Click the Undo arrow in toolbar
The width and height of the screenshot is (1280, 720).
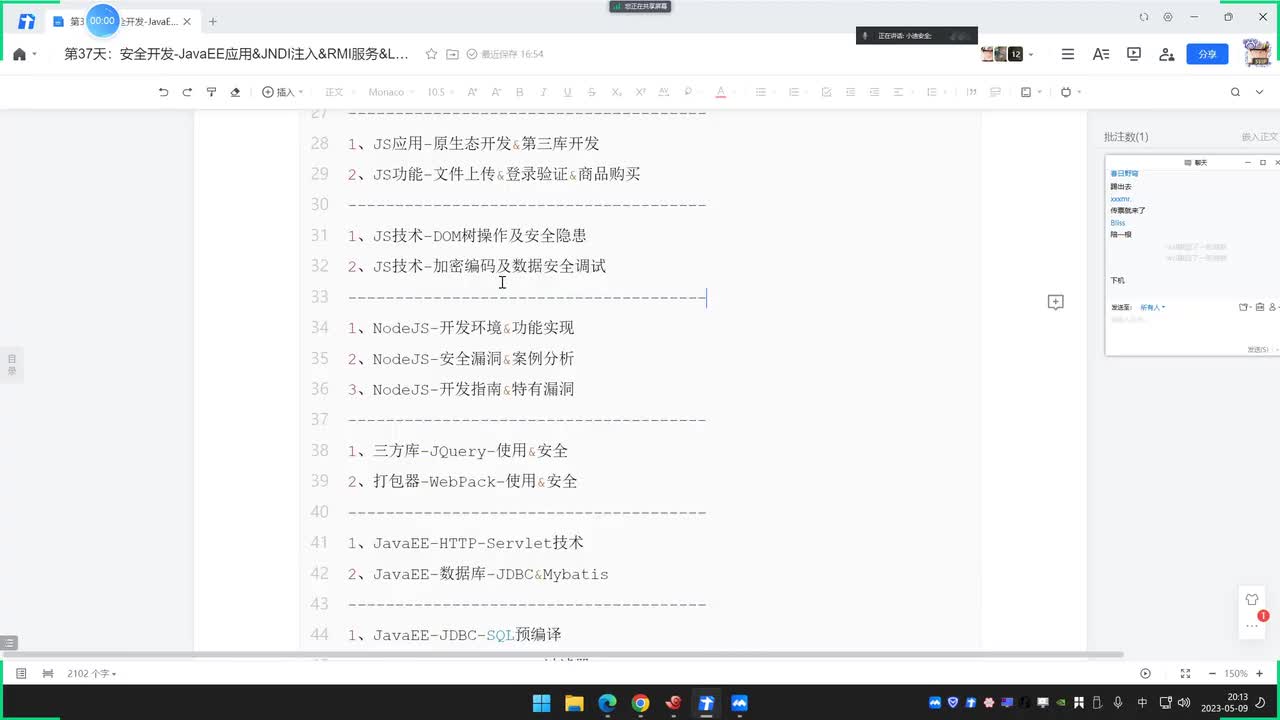pos(163,92)
